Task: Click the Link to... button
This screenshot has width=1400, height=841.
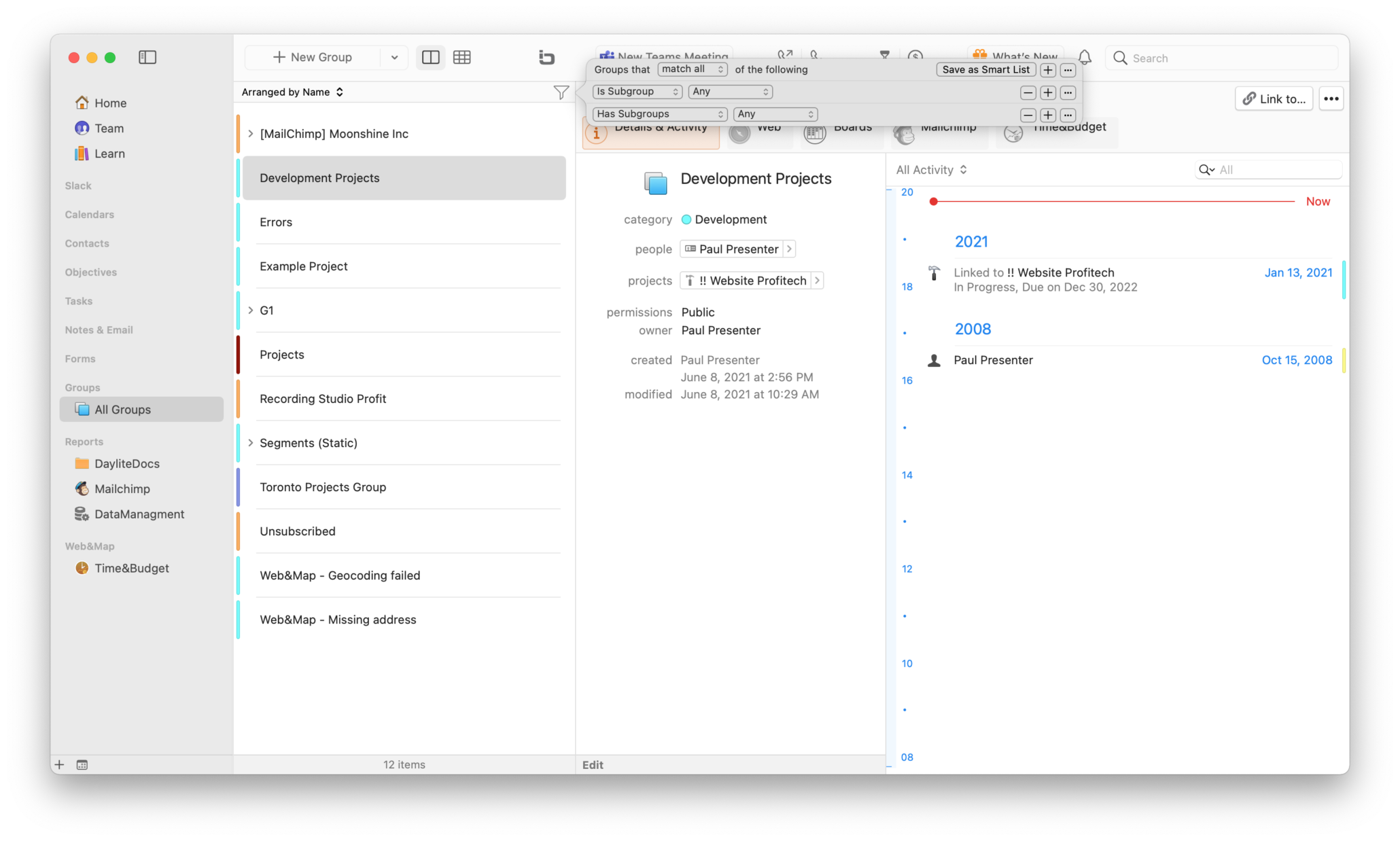Action: click(x=1274, y=99)
